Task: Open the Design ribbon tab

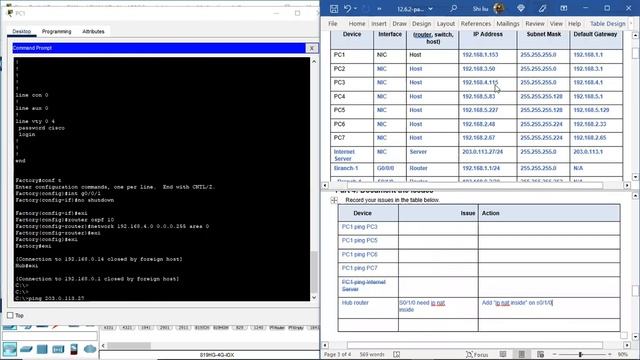Action: click(x=421, y=24)
